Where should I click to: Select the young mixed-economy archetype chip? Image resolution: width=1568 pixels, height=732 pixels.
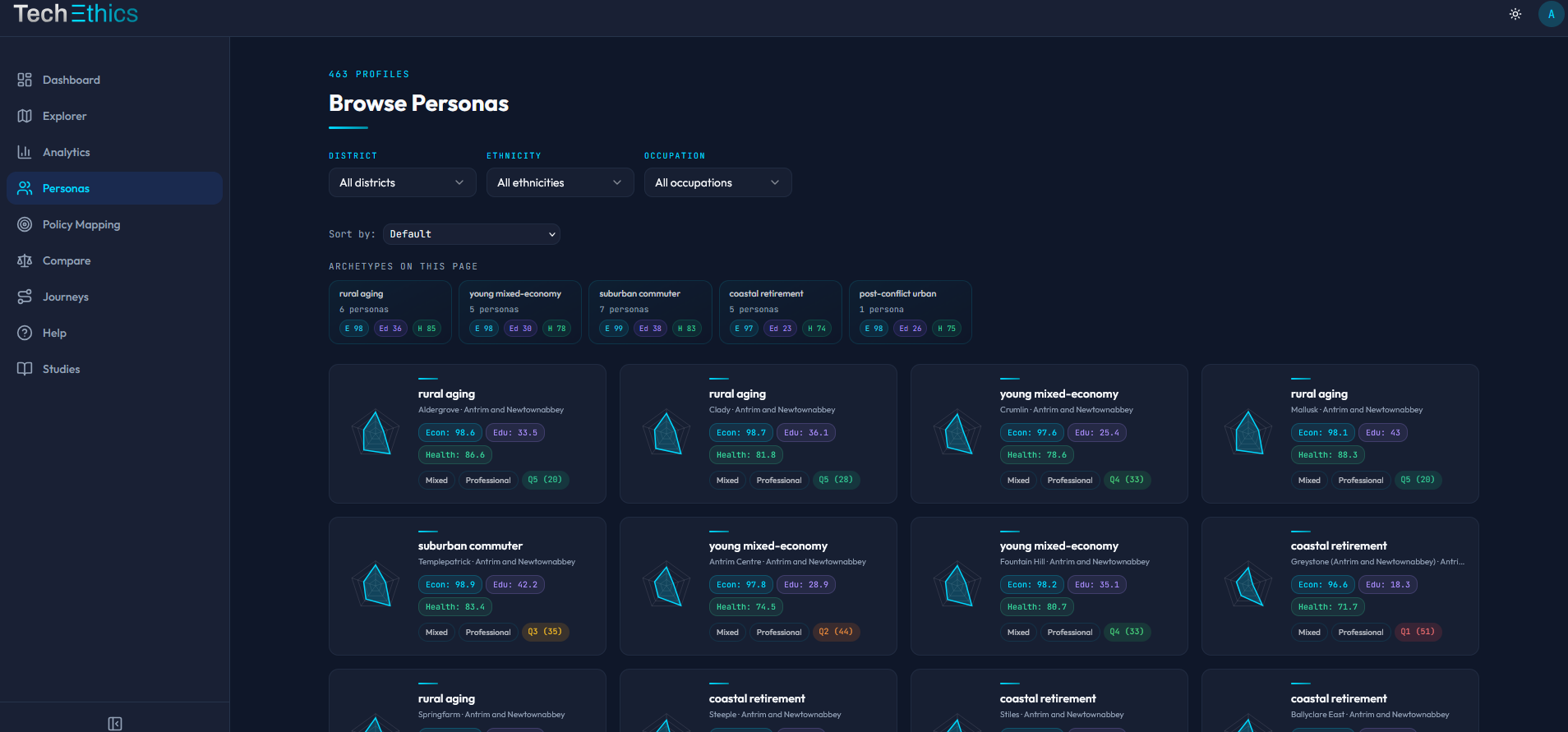point(520,312)
